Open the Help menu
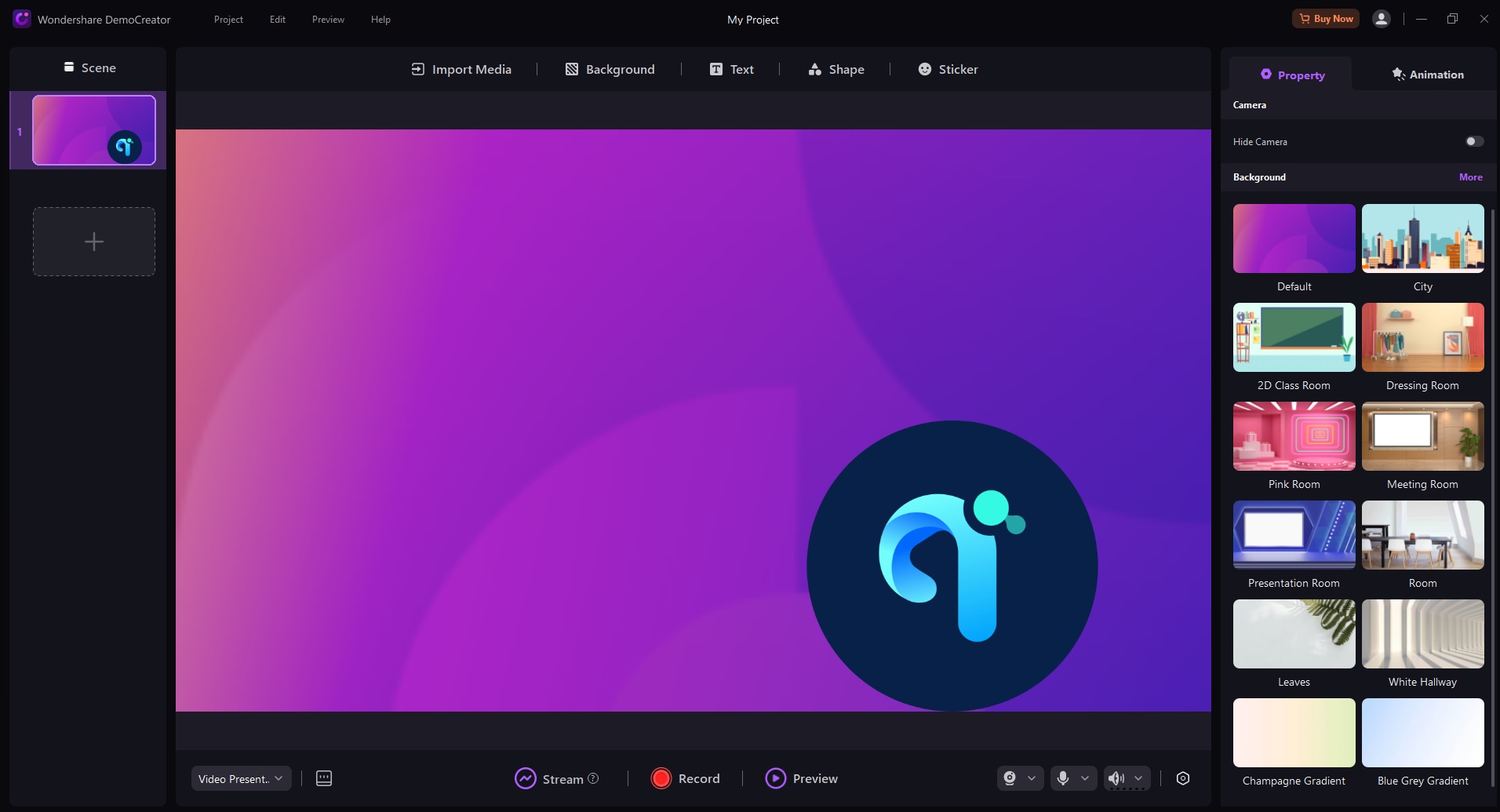Viewport: 1500px width, 812px height. (380, 20)
